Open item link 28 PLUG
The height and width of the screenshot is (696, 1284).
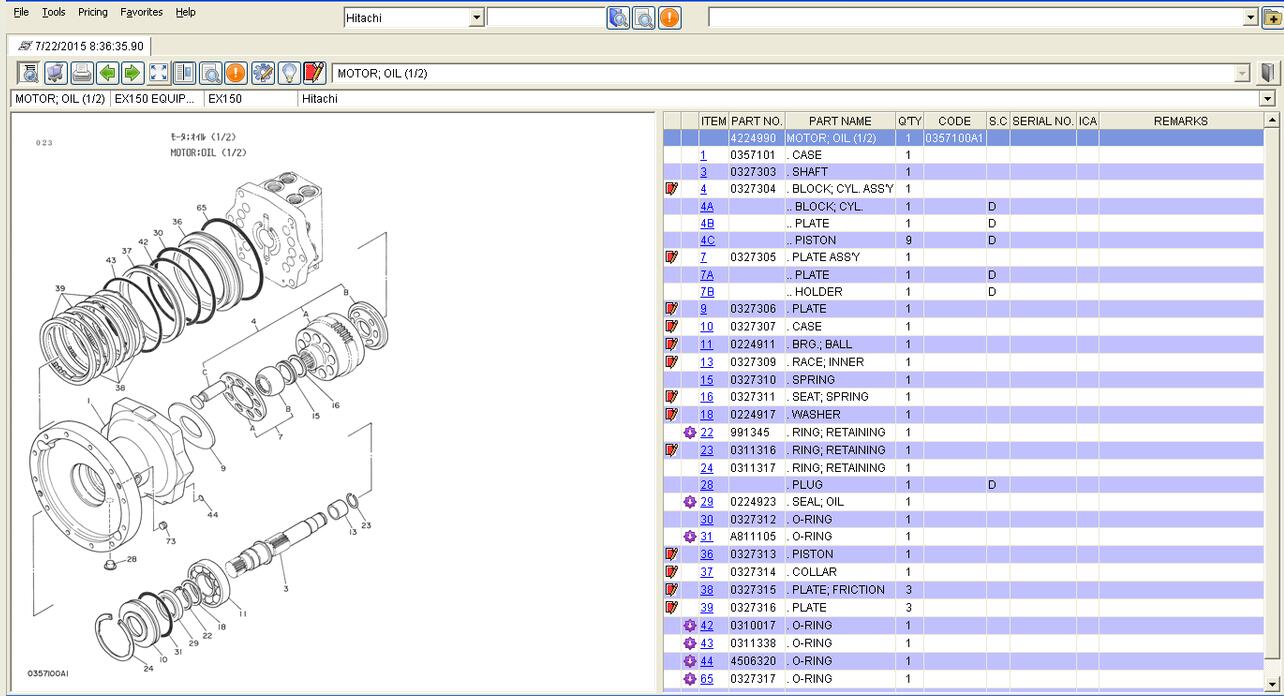click(x=707, y=485)
